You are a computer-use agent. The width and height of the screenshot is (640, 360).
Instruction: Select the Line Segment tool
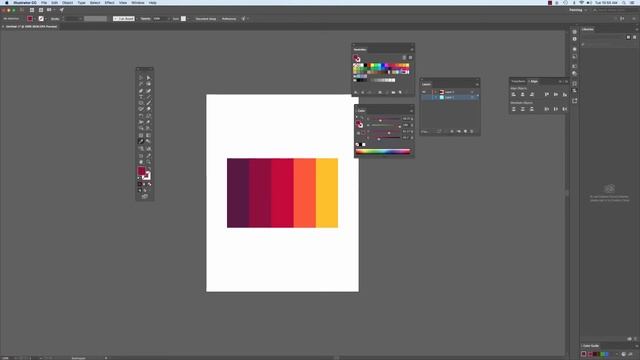point(149,97)
